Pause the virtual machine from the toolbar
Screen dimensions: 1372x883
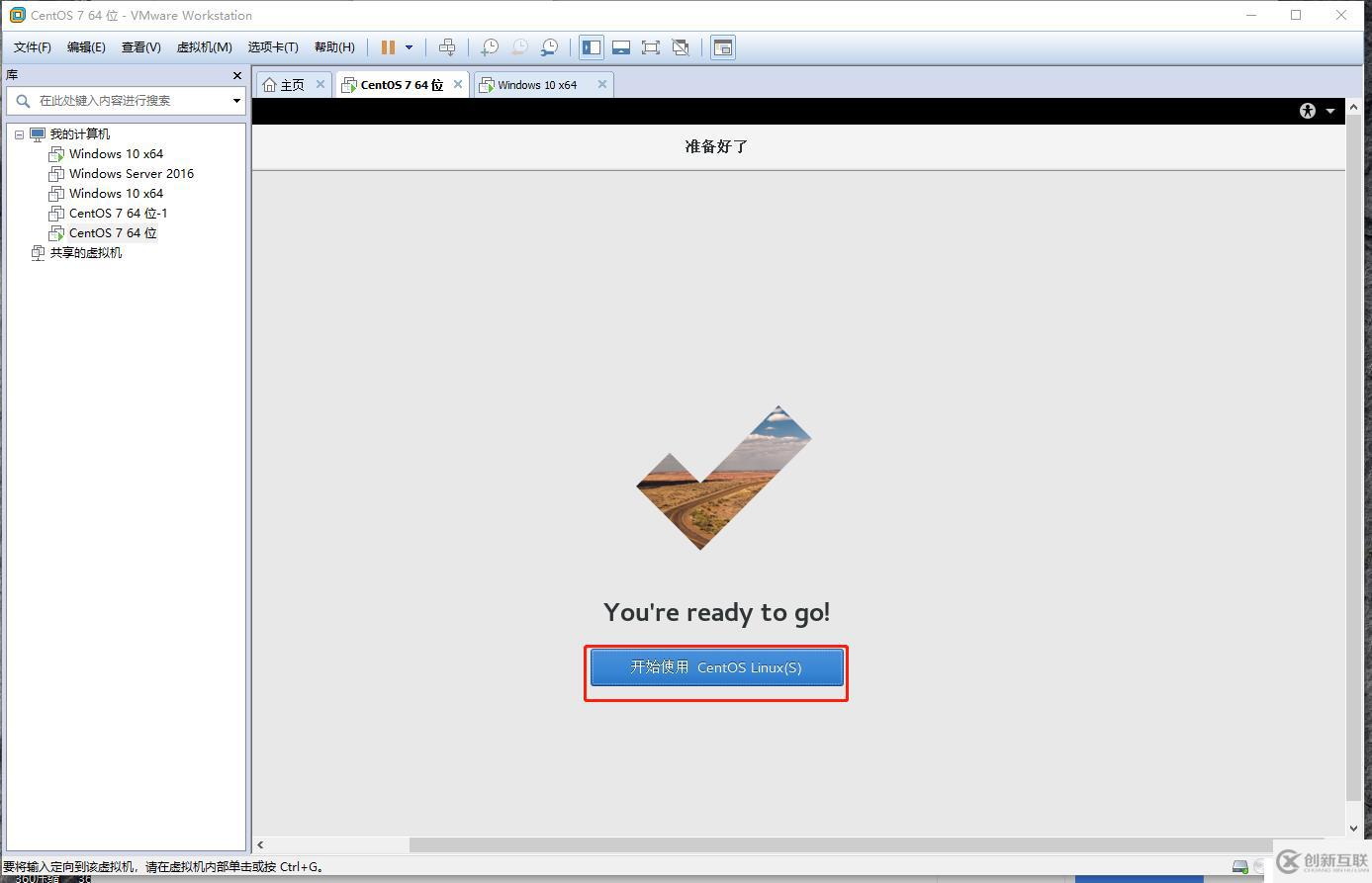click(388, 47)
